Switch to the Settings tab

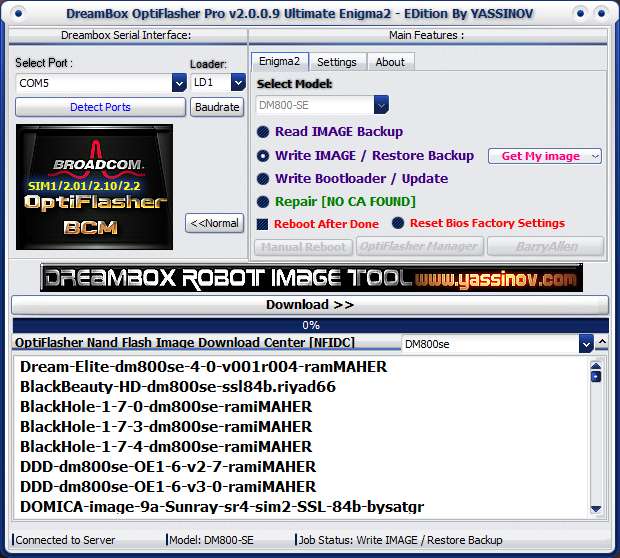(x=337, y=62)
